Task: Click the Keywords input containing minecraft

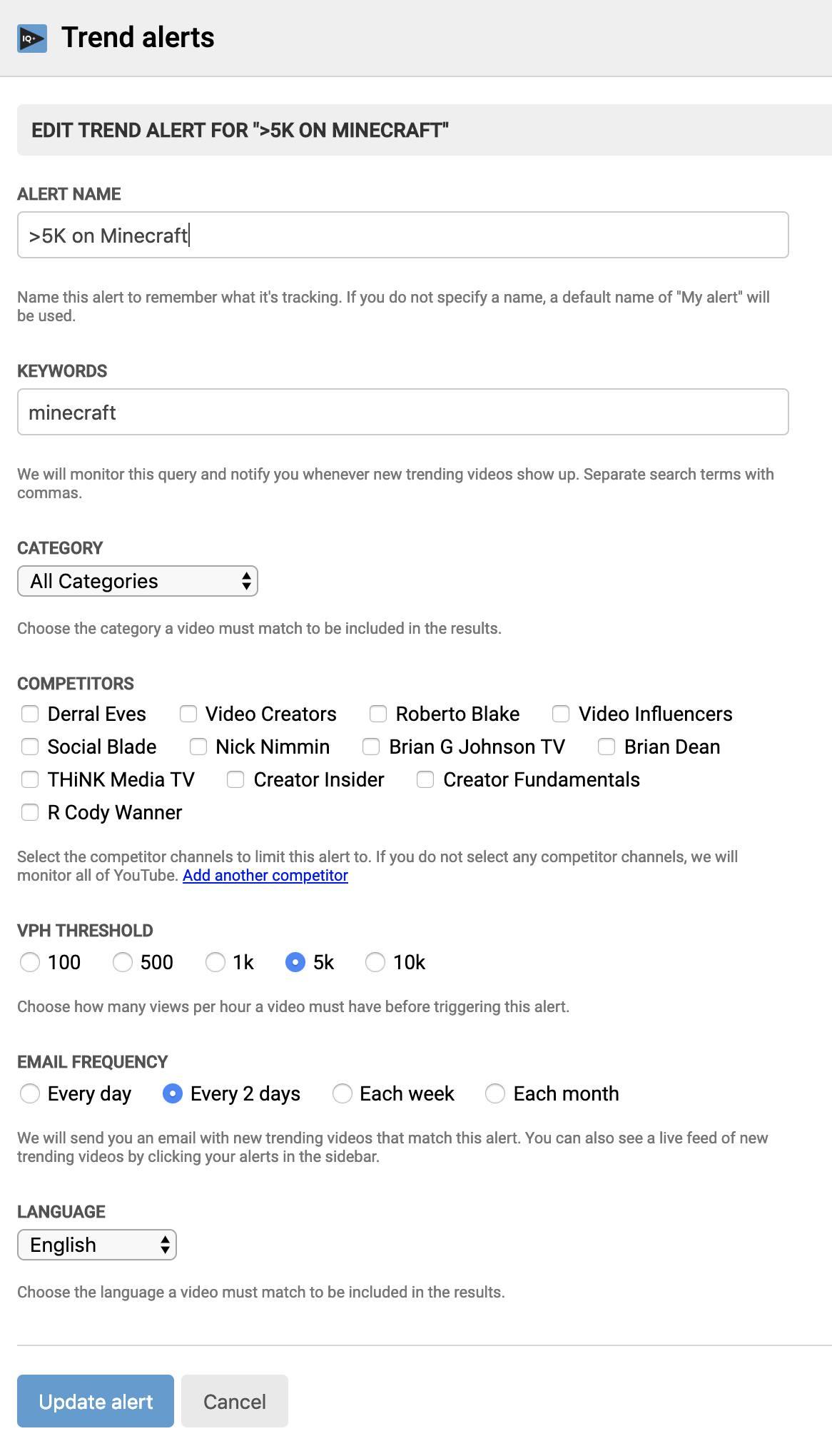Action: click(402, 412)
